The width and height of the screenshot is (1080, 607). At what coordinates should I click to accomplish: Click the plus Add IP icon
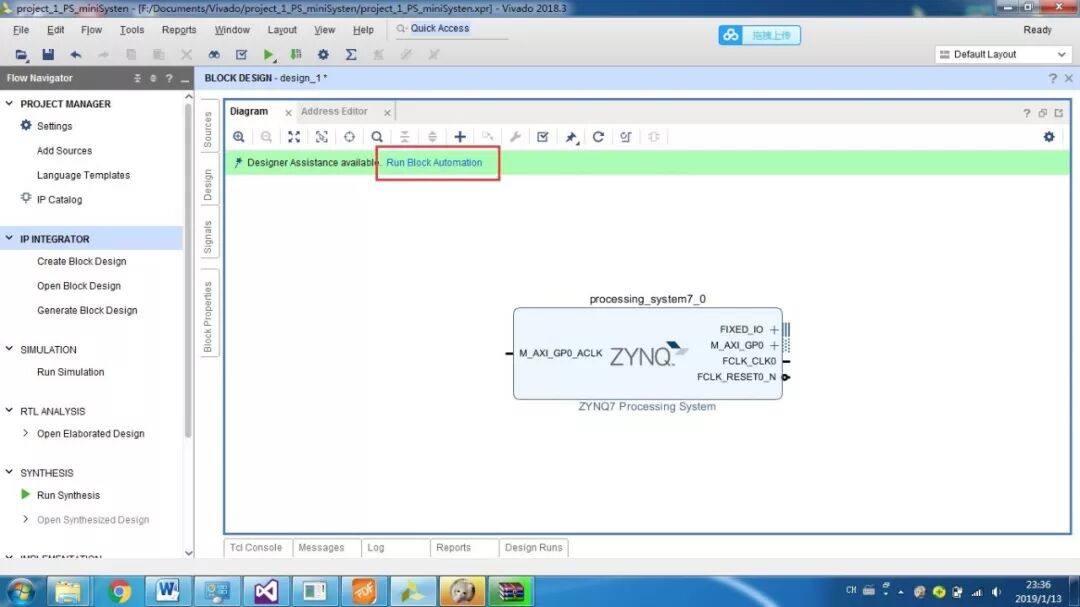pyautogui.click(x=460, y=136)
